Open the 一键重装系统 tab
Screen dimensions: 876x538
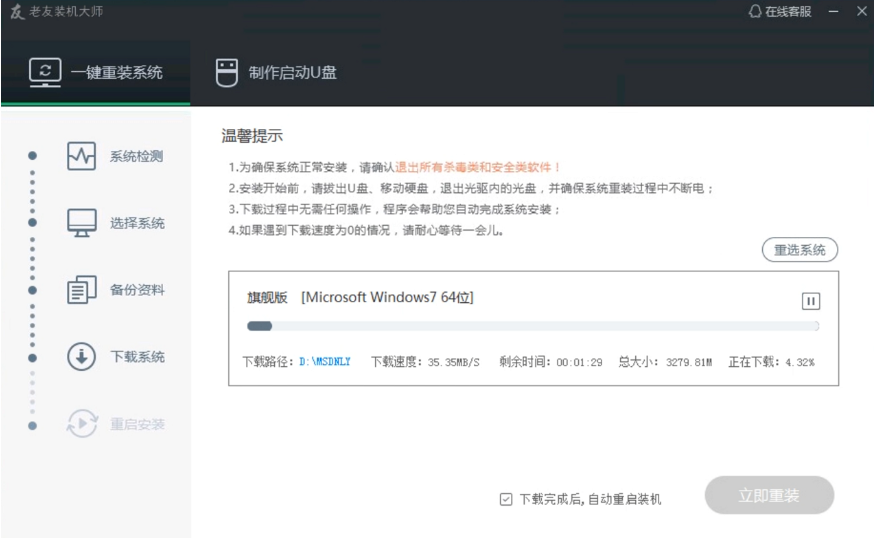click(96, 72)
